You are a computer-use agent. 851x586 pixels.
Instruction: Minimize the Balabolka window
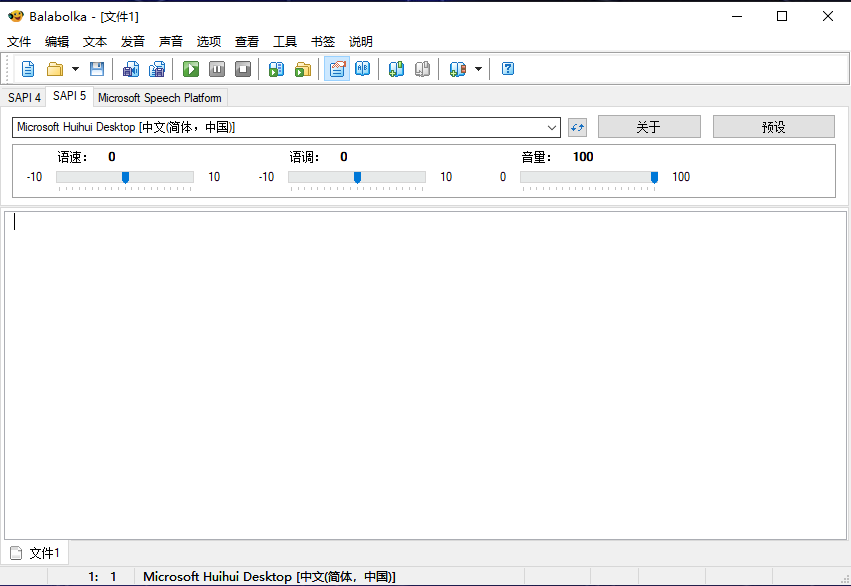pos(736,16)
